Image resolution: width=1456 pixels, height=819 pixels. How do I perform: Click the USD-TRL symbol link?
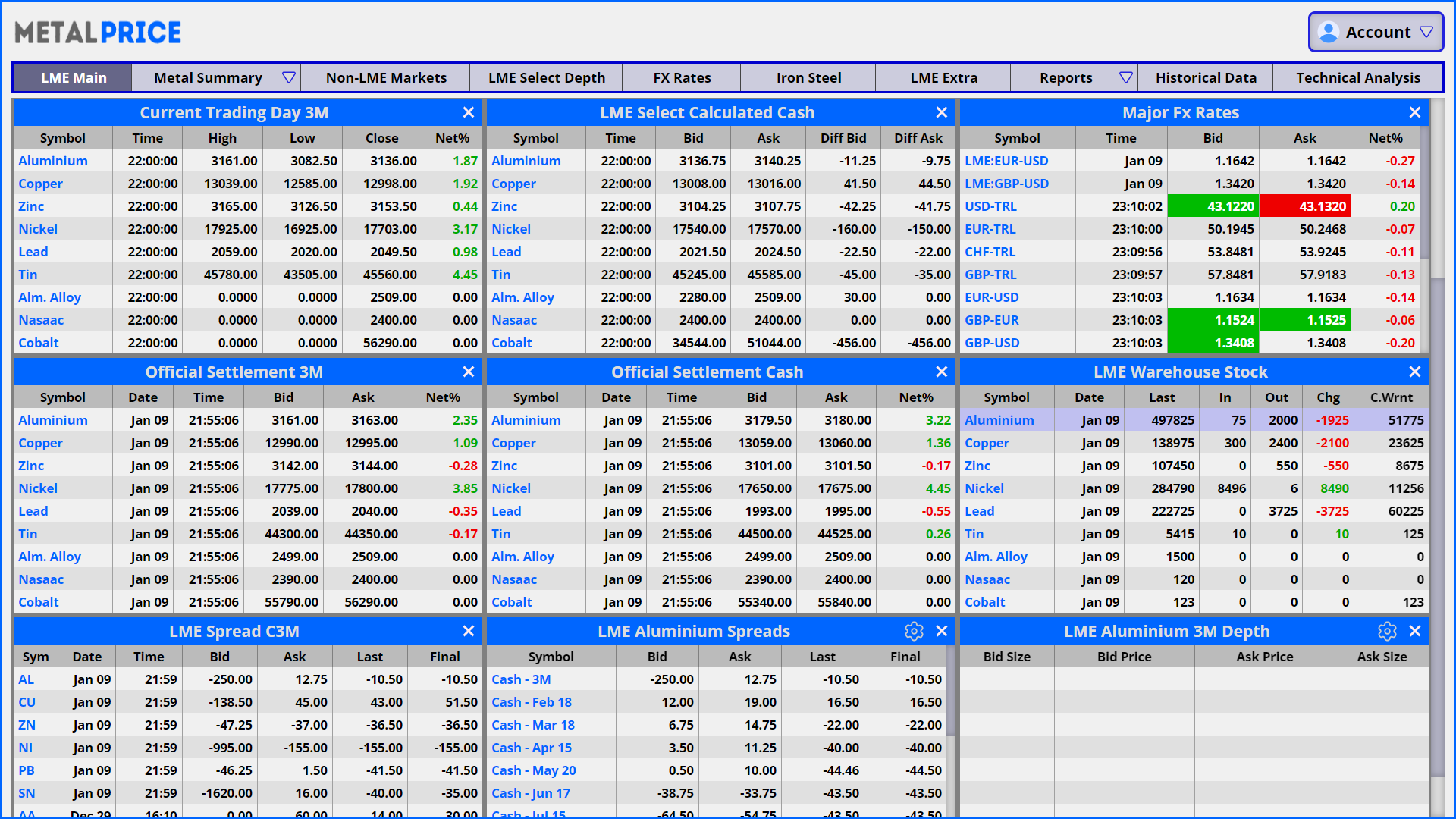tap(990, 206)
